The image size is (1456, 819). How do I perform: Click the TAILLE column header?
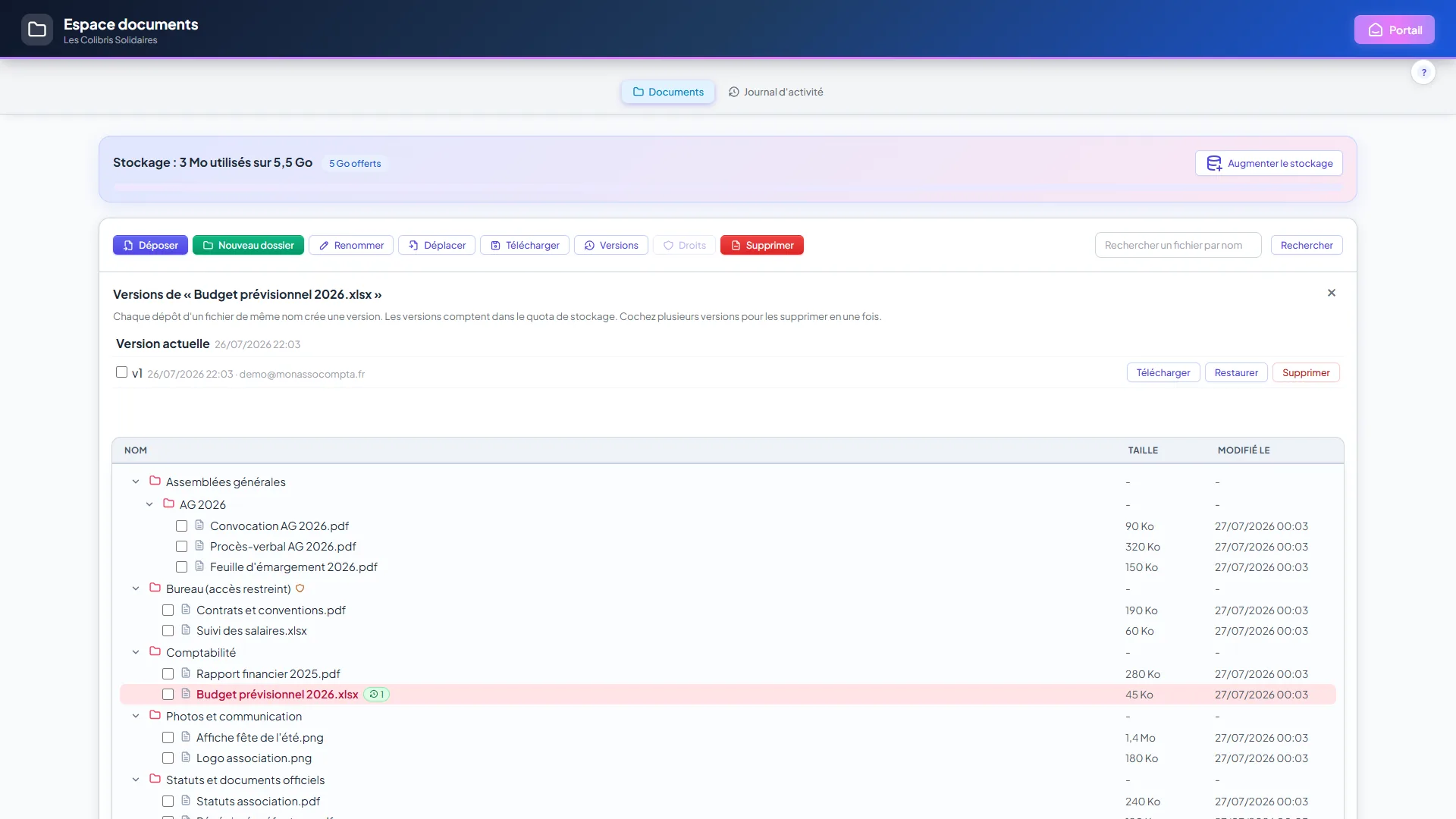[1143, 450]
